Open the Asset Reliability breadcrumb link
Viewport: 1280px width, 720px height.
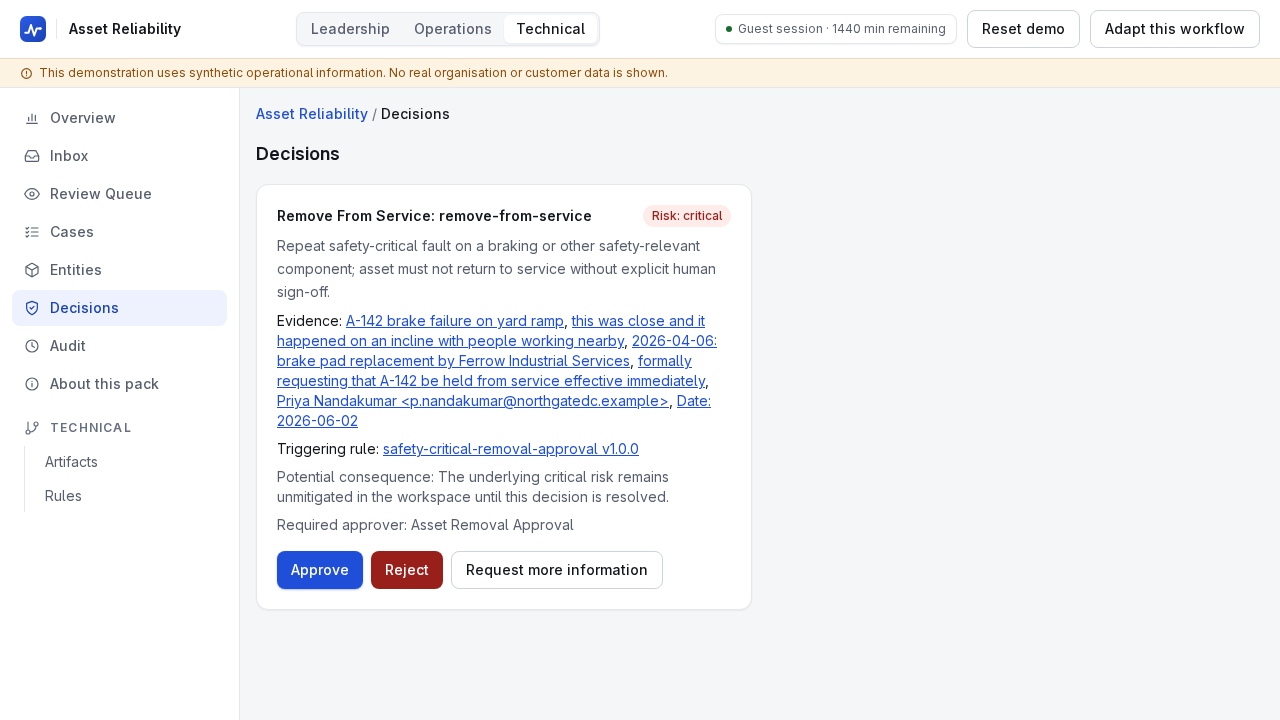(x=312, y=114)
